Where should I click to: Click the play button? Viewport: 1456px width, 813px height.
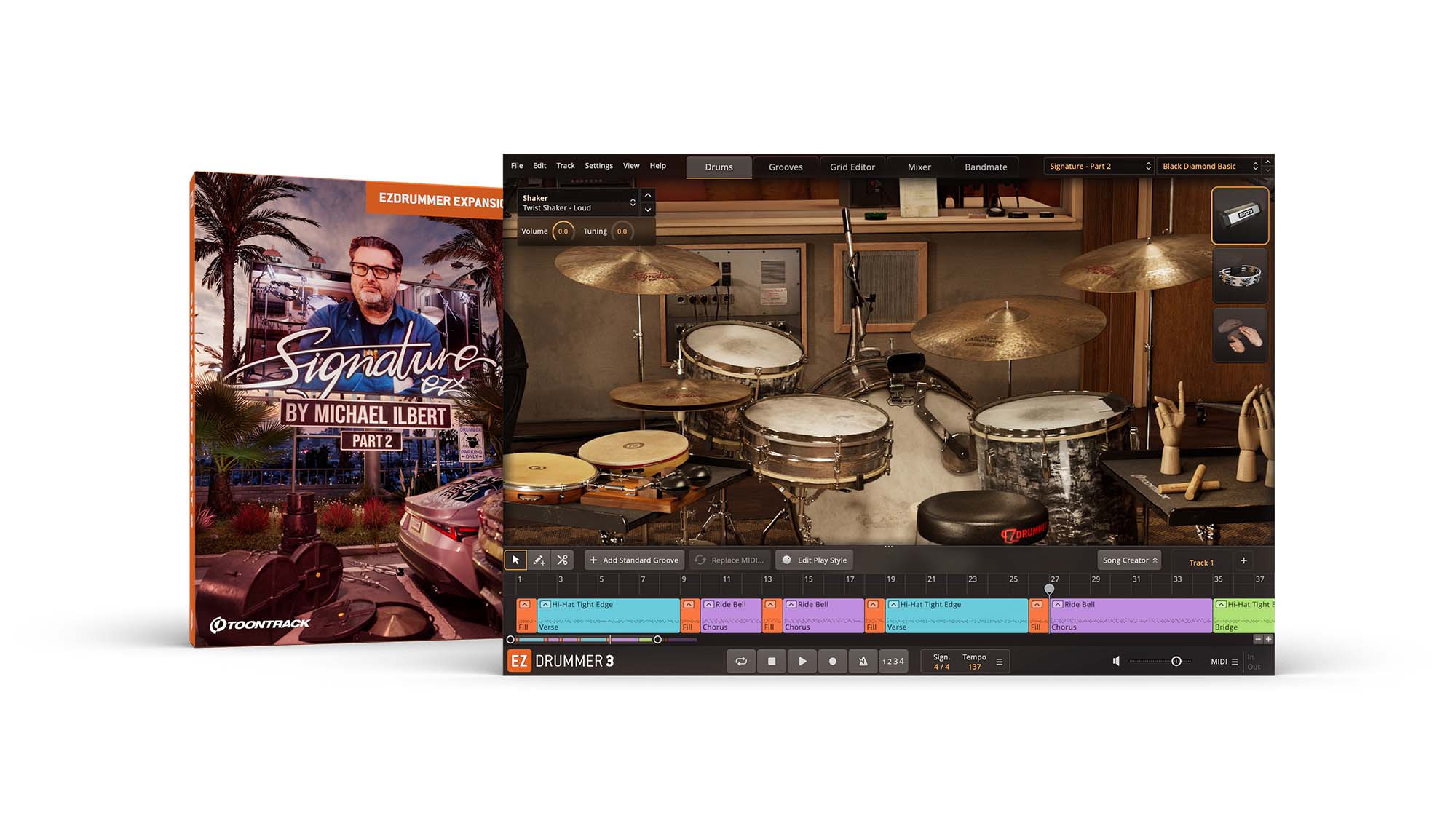(802, 661)
